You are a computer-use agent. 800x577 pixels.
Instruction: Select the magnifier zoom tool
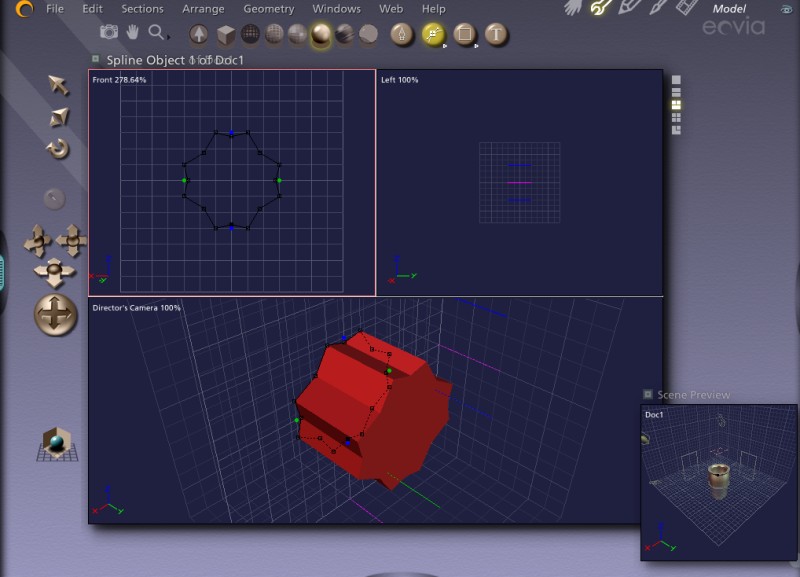click(x=156, y=33)
